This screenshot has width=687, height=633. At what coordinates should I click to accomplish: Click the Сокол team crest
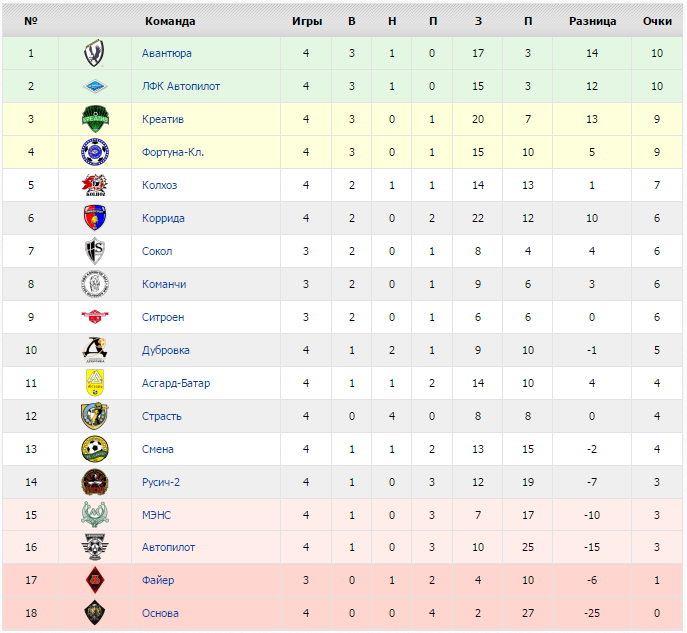95,251
